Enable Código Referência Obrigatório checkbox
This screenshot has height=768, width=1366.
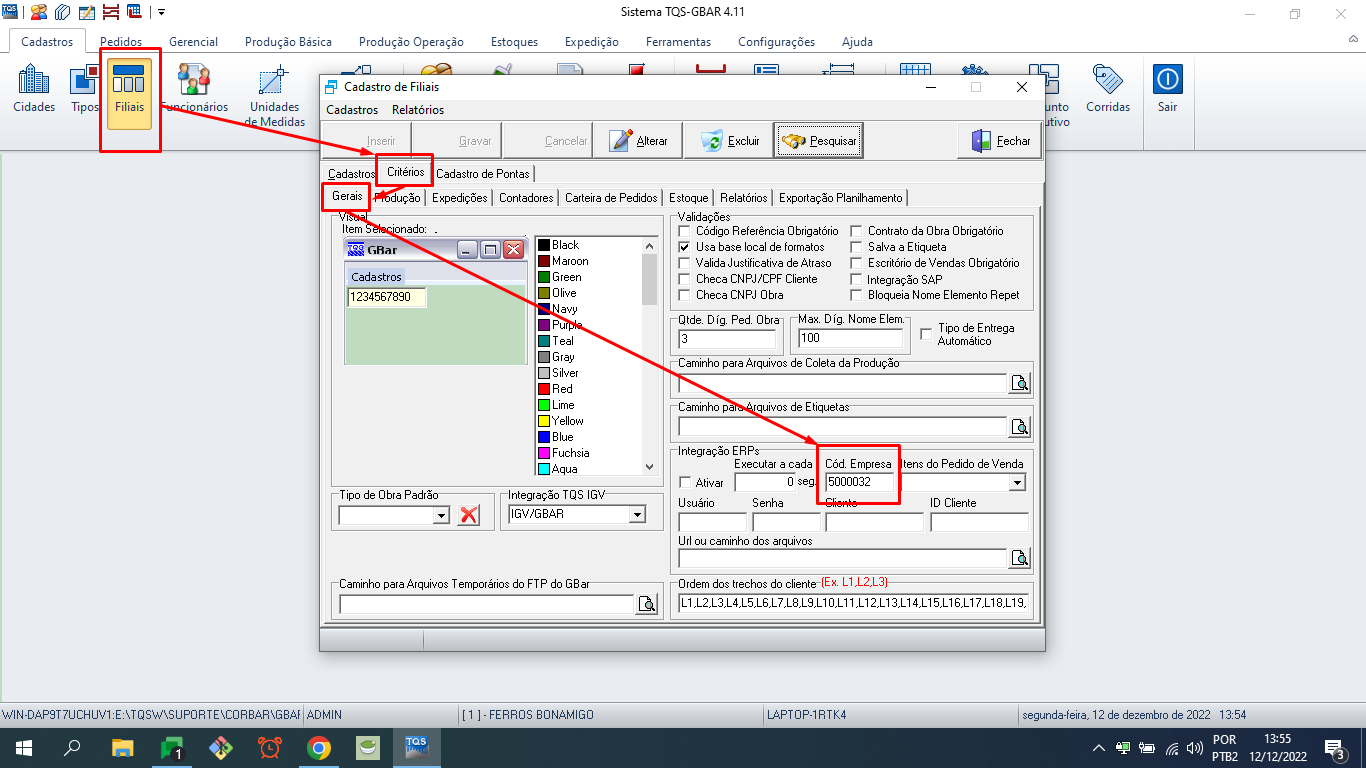tap(685, 231)
